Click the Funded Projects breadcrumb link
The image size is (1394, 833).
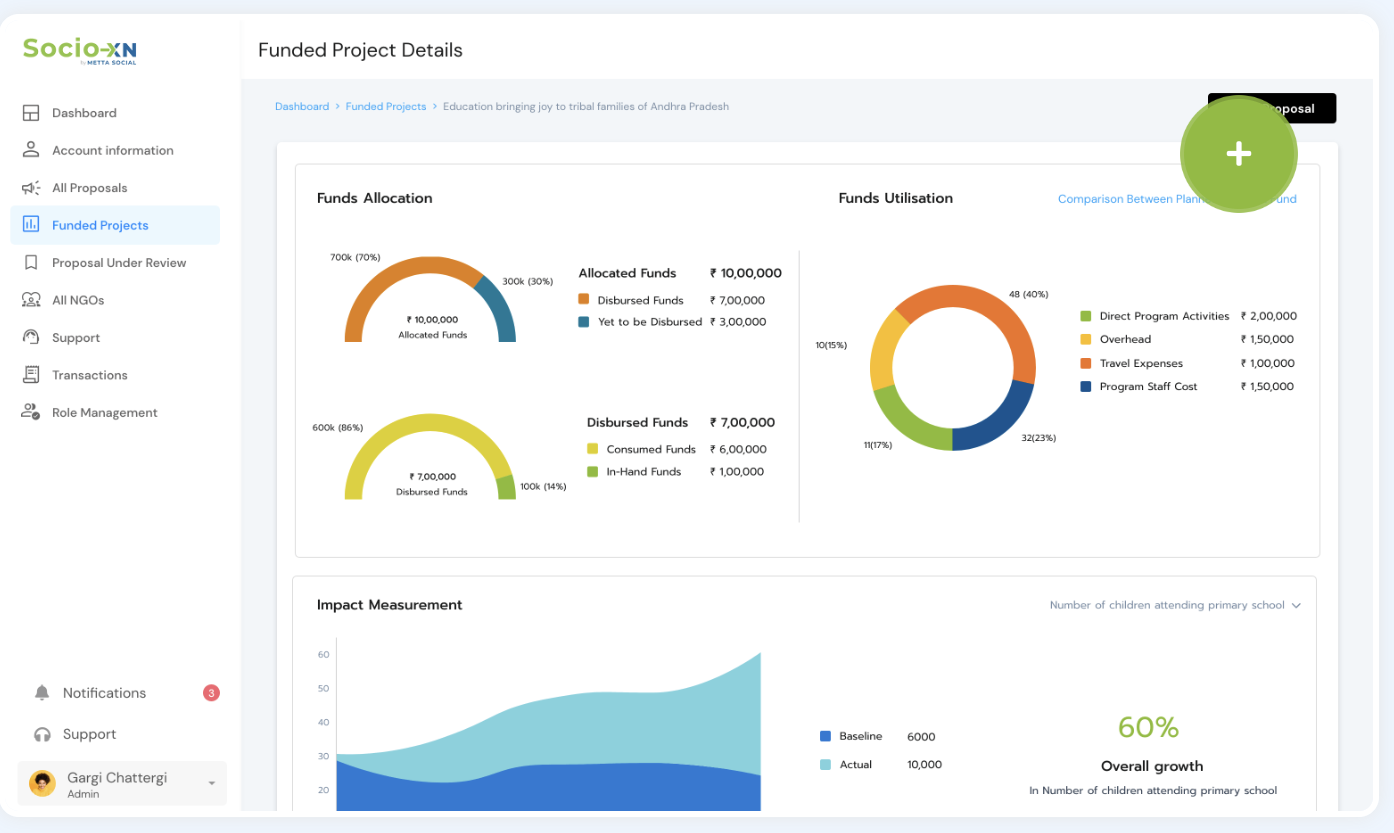coord(385,106)
